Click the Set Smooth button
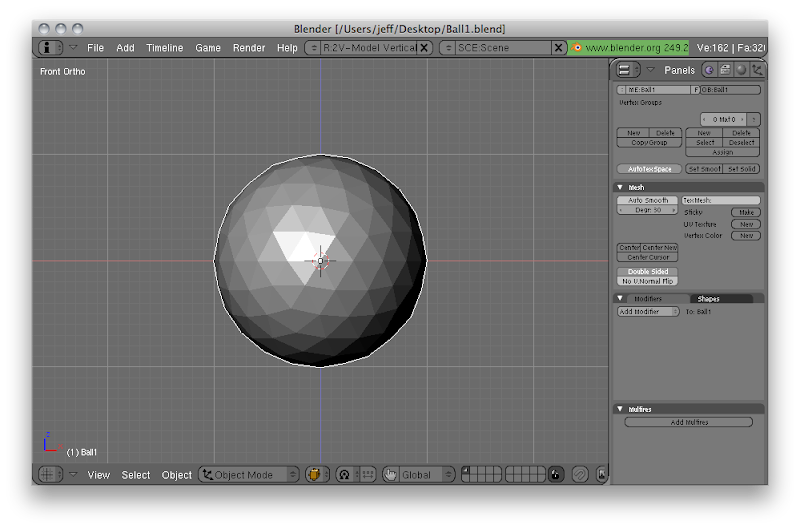 (704, 169)
